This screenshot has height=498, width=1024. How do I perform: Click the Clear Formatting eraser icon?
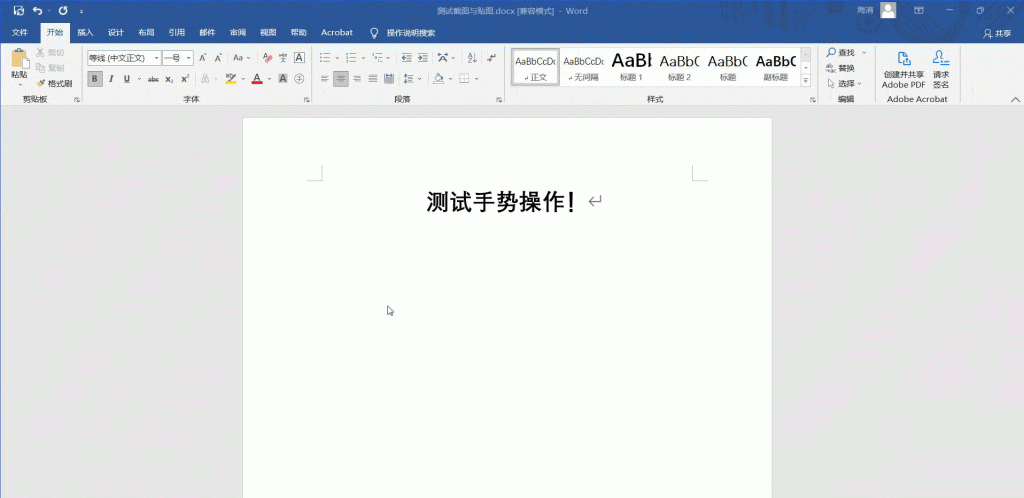click(267, 58)
